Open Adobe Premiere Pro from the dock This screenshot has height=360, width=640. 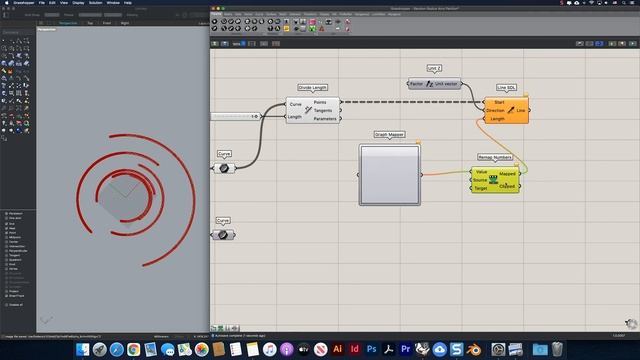tap(405, 349)
